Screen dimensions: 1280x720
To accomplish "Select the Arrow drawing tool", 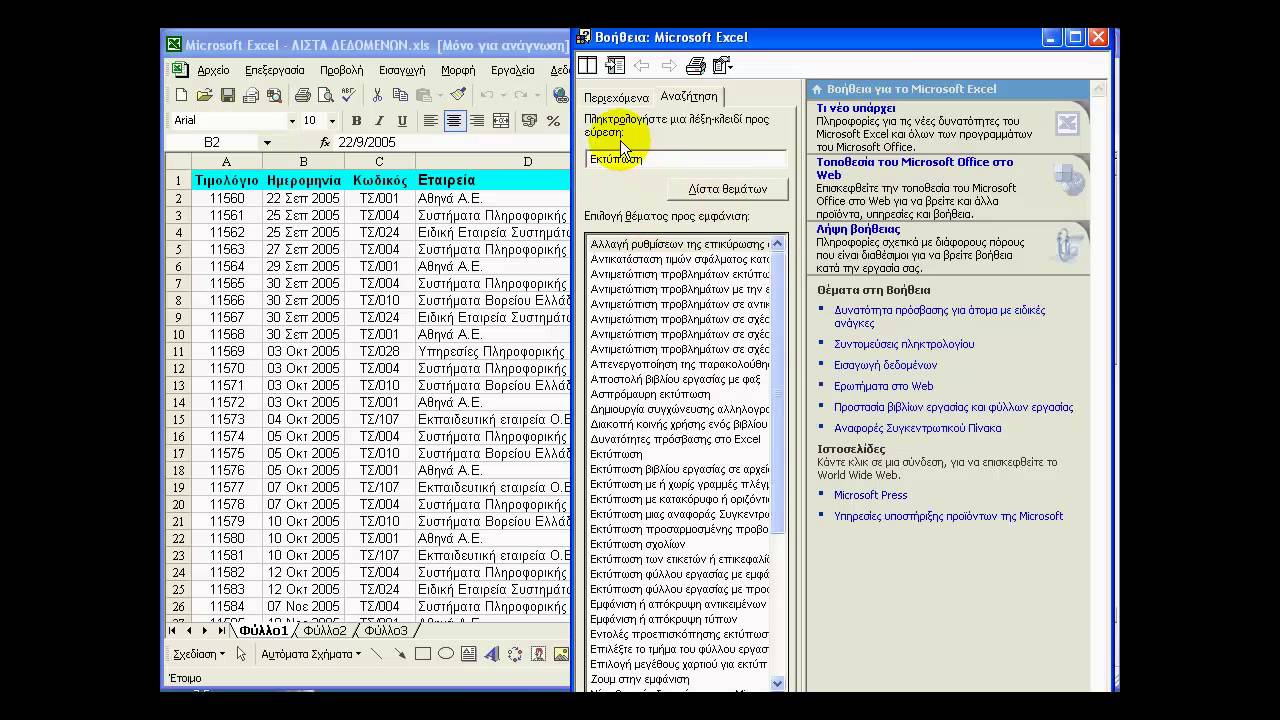I will (x=400, y=654).
